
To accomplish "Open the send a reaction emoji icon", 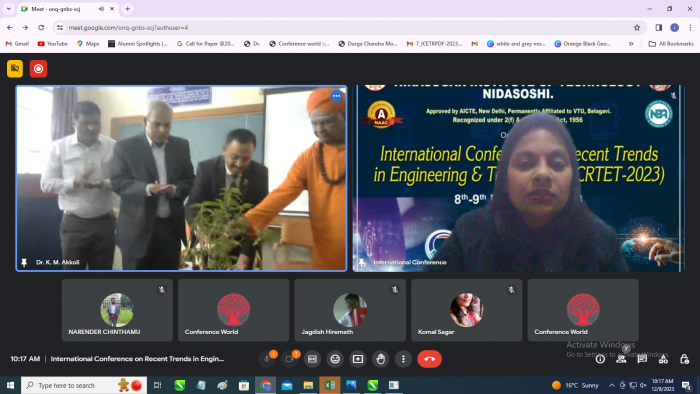I will (x=335, y=359).
